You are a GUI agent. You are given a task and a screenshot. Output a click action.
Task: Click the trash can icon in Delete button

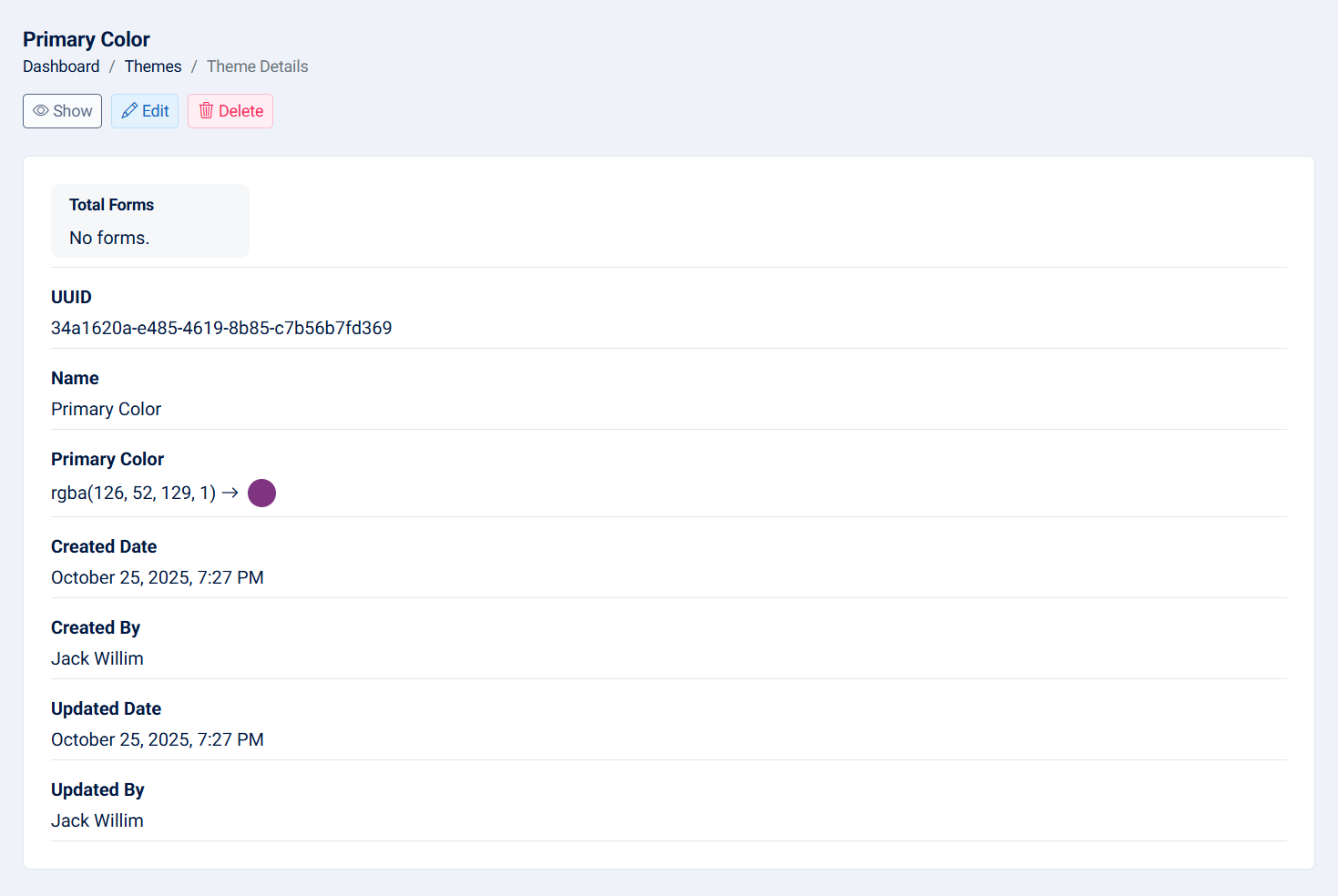(206, 111)
